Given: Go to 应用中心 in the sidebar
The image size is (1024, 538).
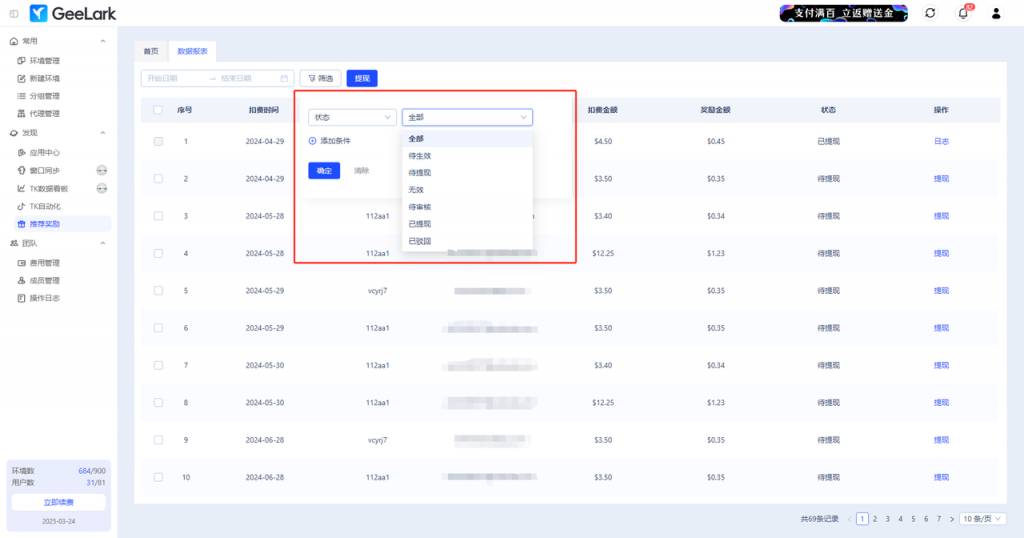Looking at the screenshot, I should pos(44,153).
